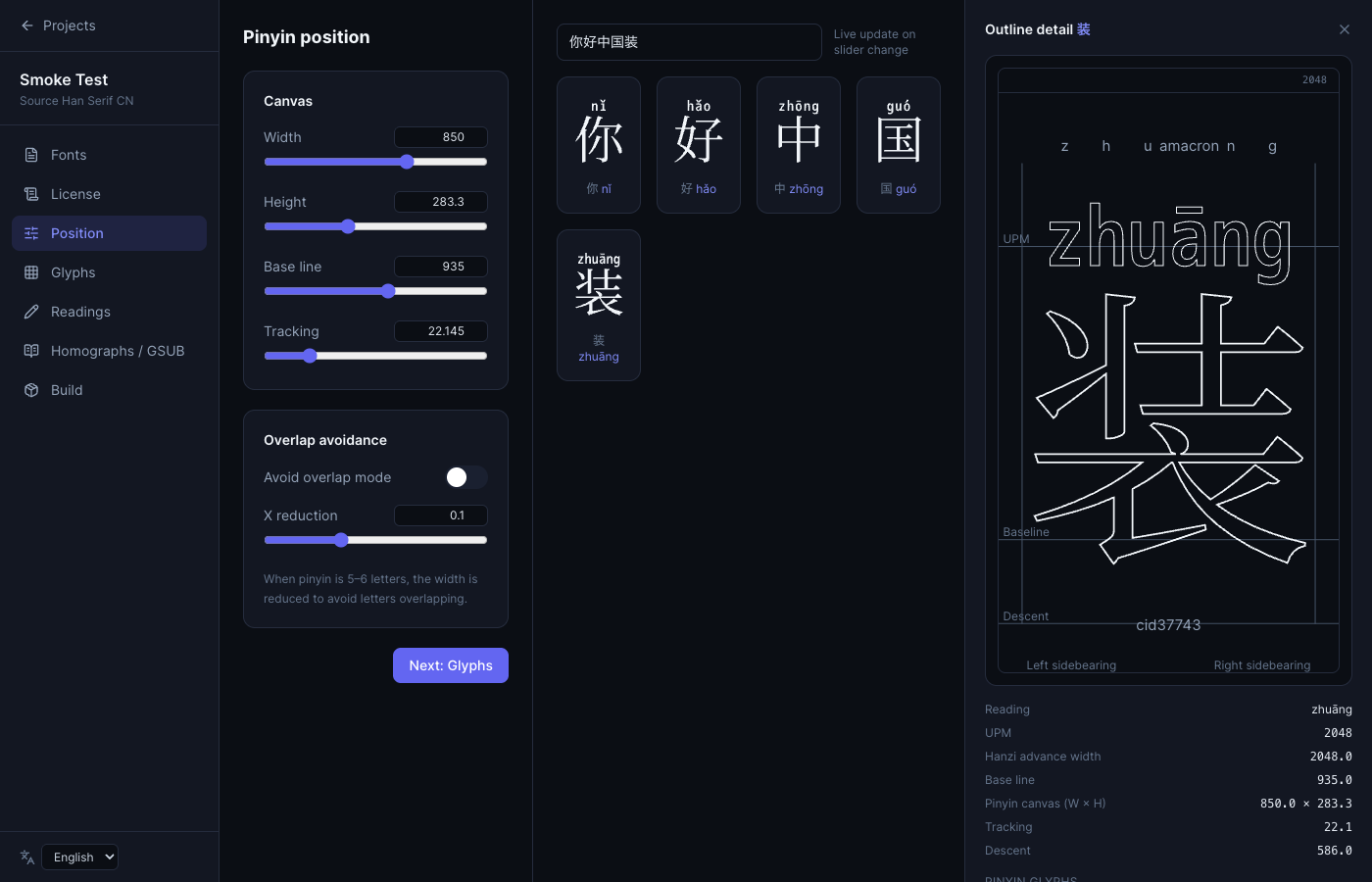The height and width of the screenshot is (882, 1372).
Task: Go back to Projects
Action: [58, 25]
